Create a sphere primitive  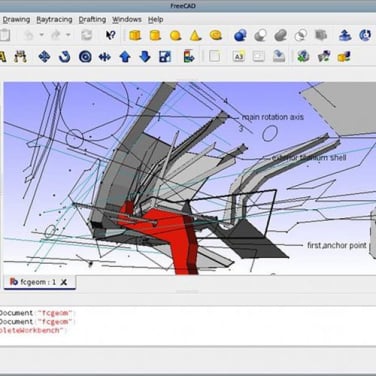click(175, 35)
